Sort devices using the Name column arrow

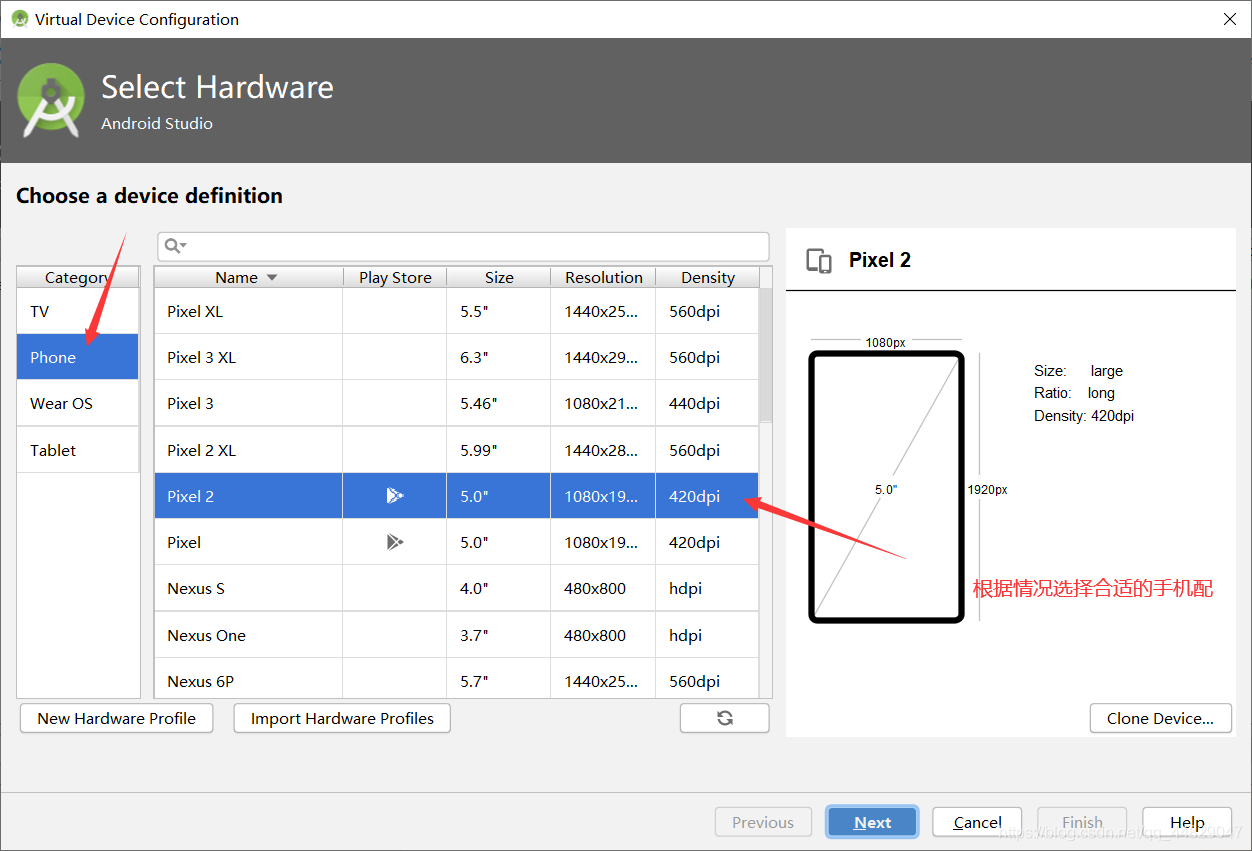[x=272, y=278]
